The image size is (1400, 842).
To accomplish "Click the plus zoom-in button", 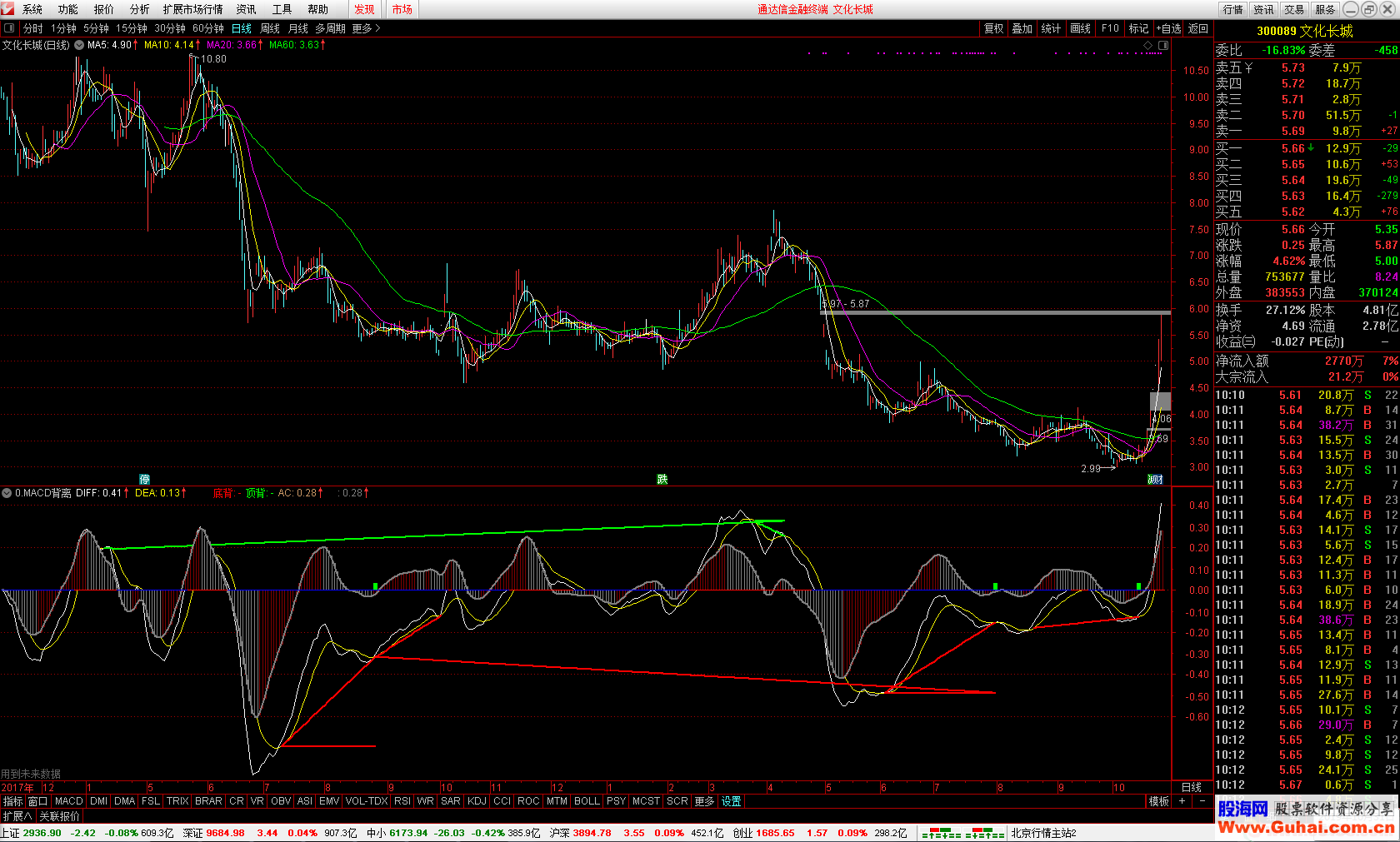I will pyautogui.click(x=1182, y=801).
